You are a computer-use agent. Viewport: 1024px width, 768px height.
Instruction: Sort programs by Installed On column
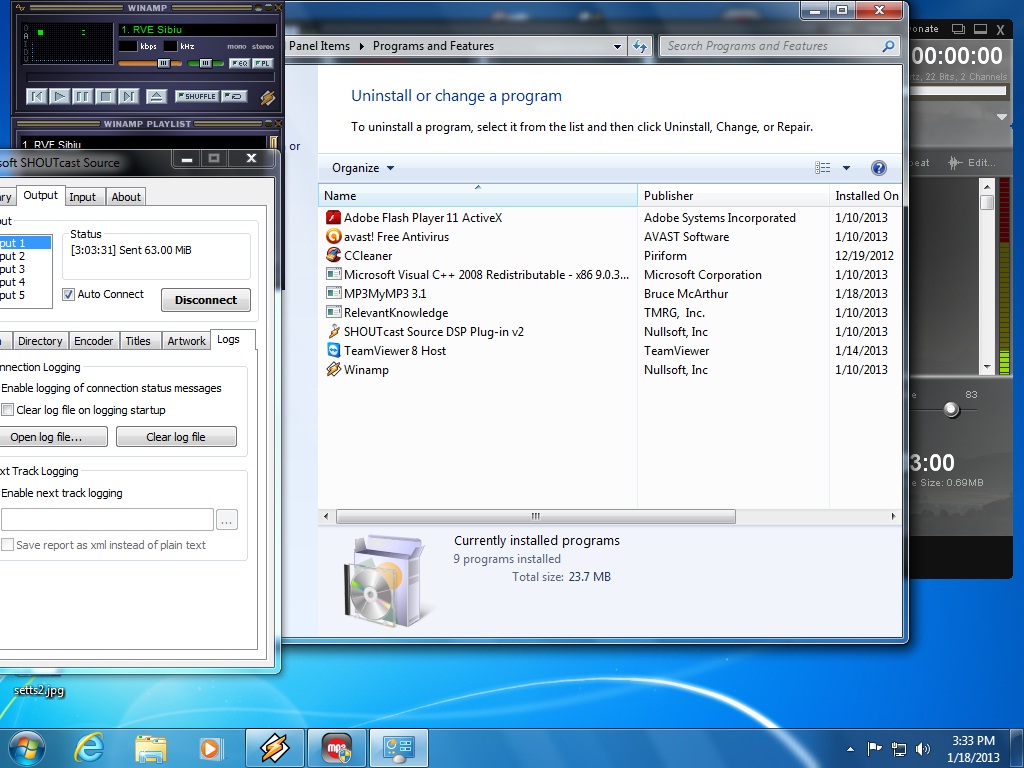(x=866, y=195)
